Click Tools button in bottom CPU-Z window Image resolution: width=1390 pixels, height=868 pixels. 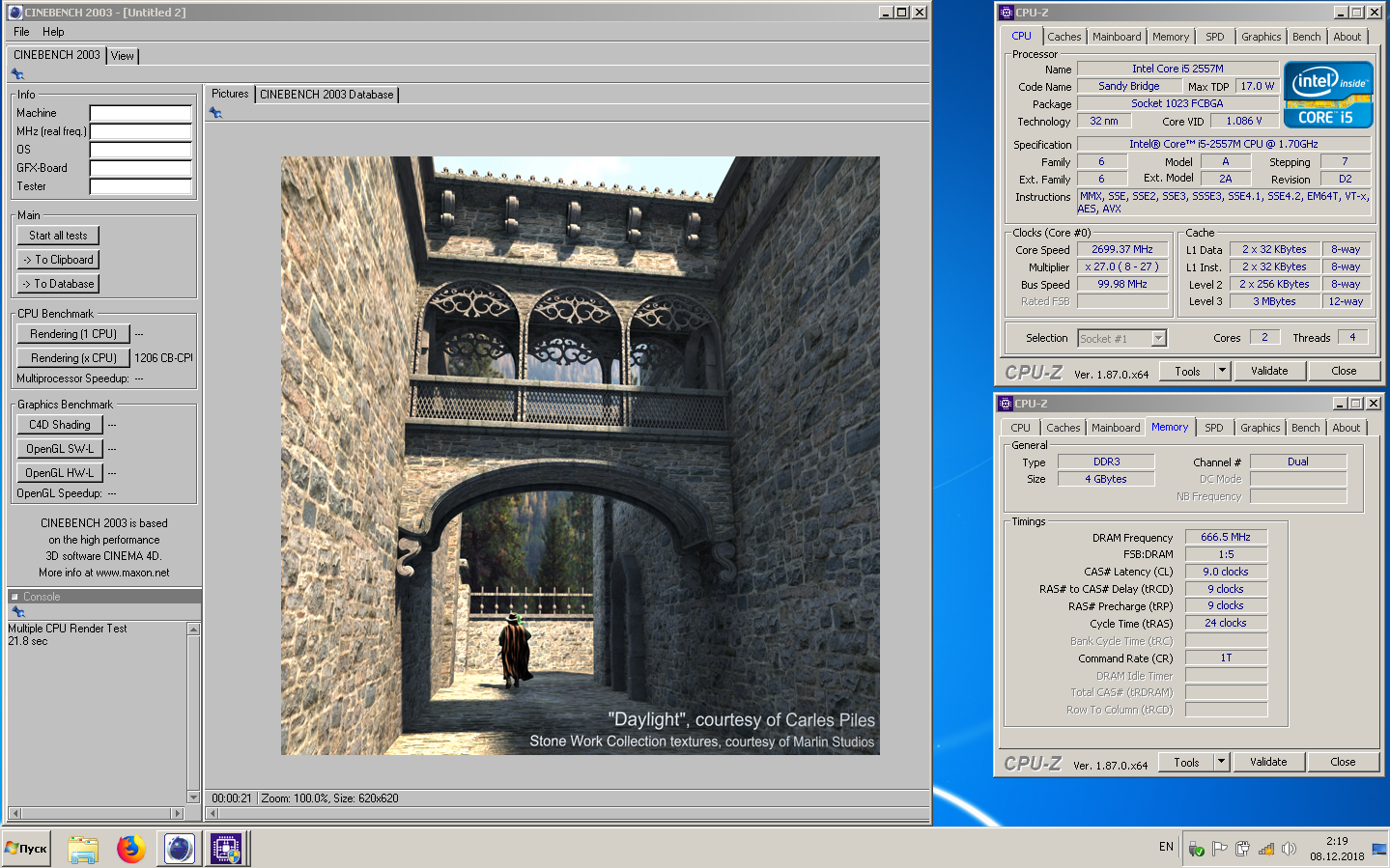point(1186,762)
